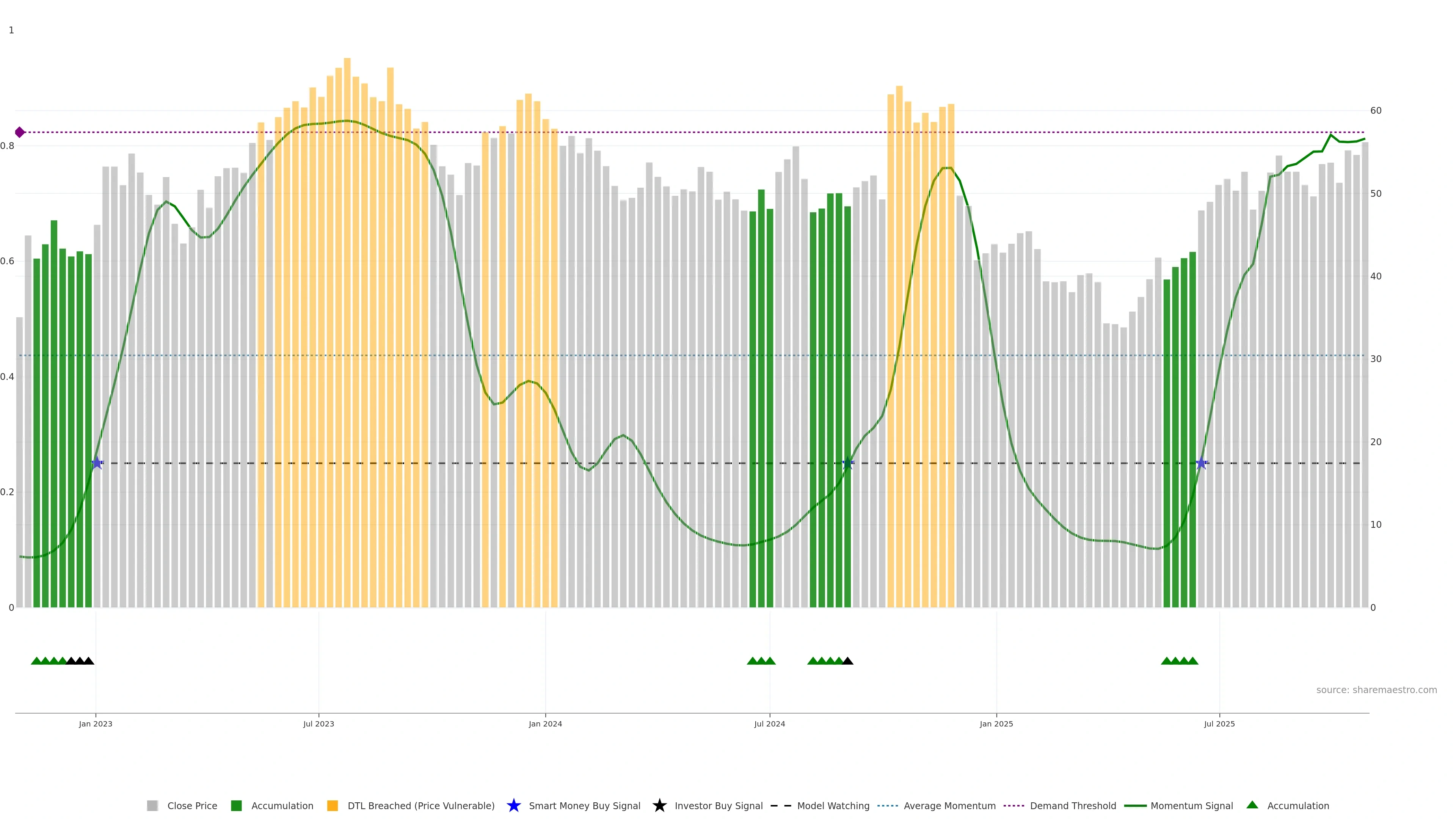Click the Jan 2024 axis label
Viewport: 1456px width, 819px height.
coord(545,723)
